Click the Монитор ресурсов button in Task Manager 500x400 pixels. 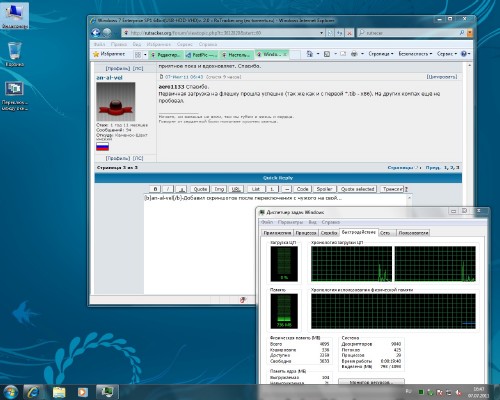coord(371,382)
